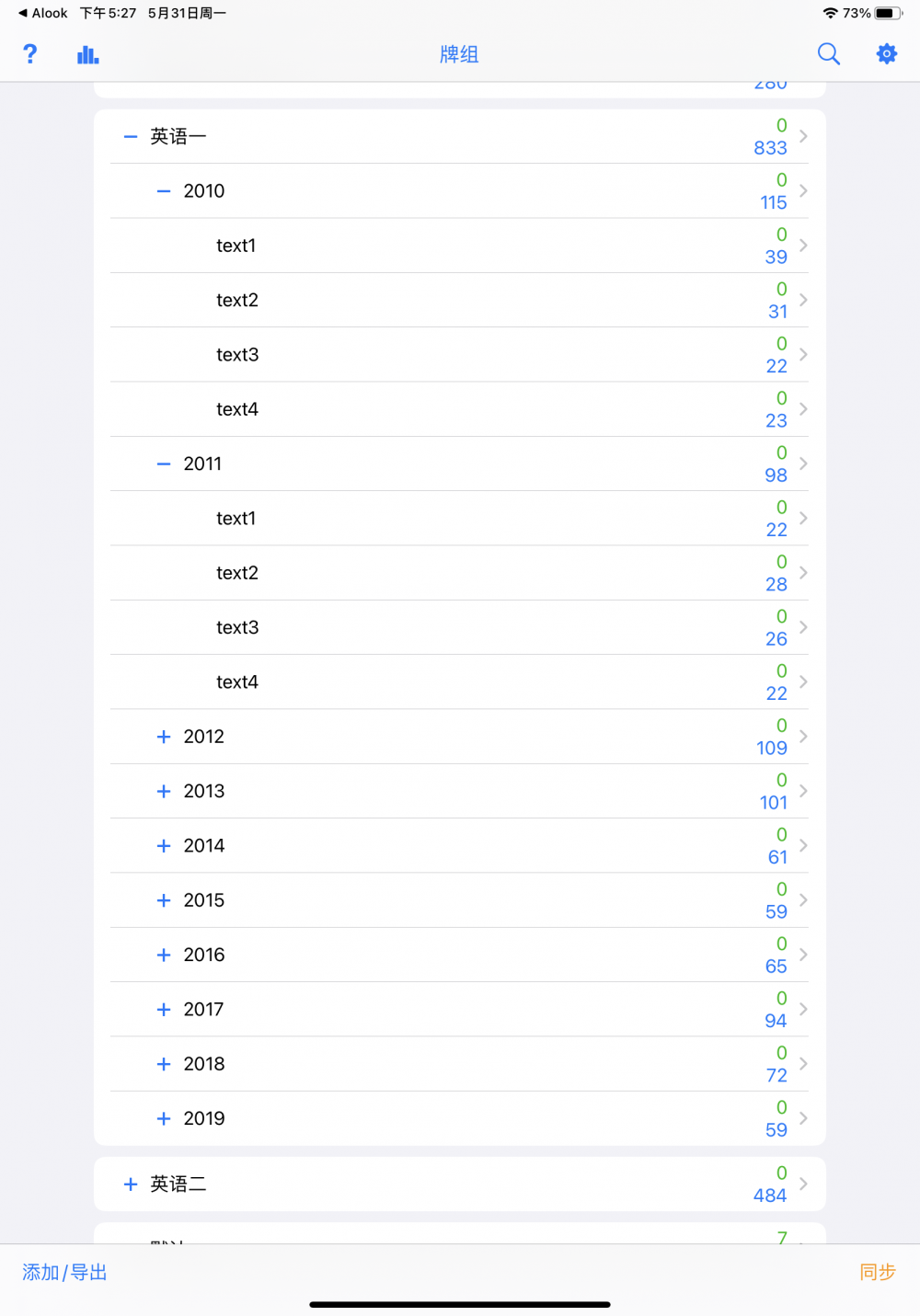The width and height of the screenshot is (920, 1316).
Task: Tap the search magnifier icon
Action: (x=829, y=54)
